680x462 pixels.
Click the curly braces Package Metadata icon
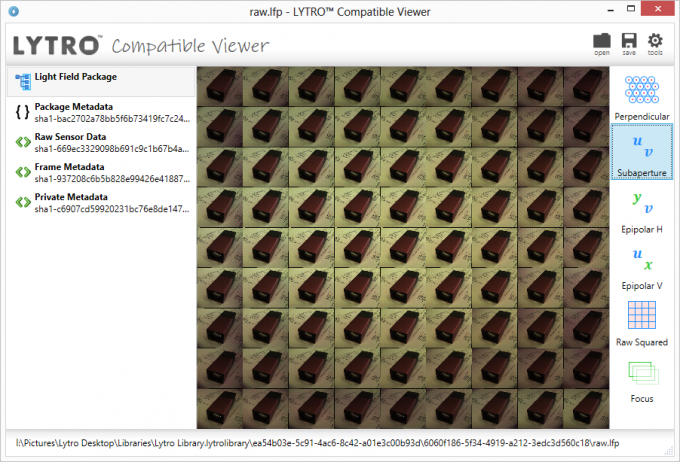point(23,112)
